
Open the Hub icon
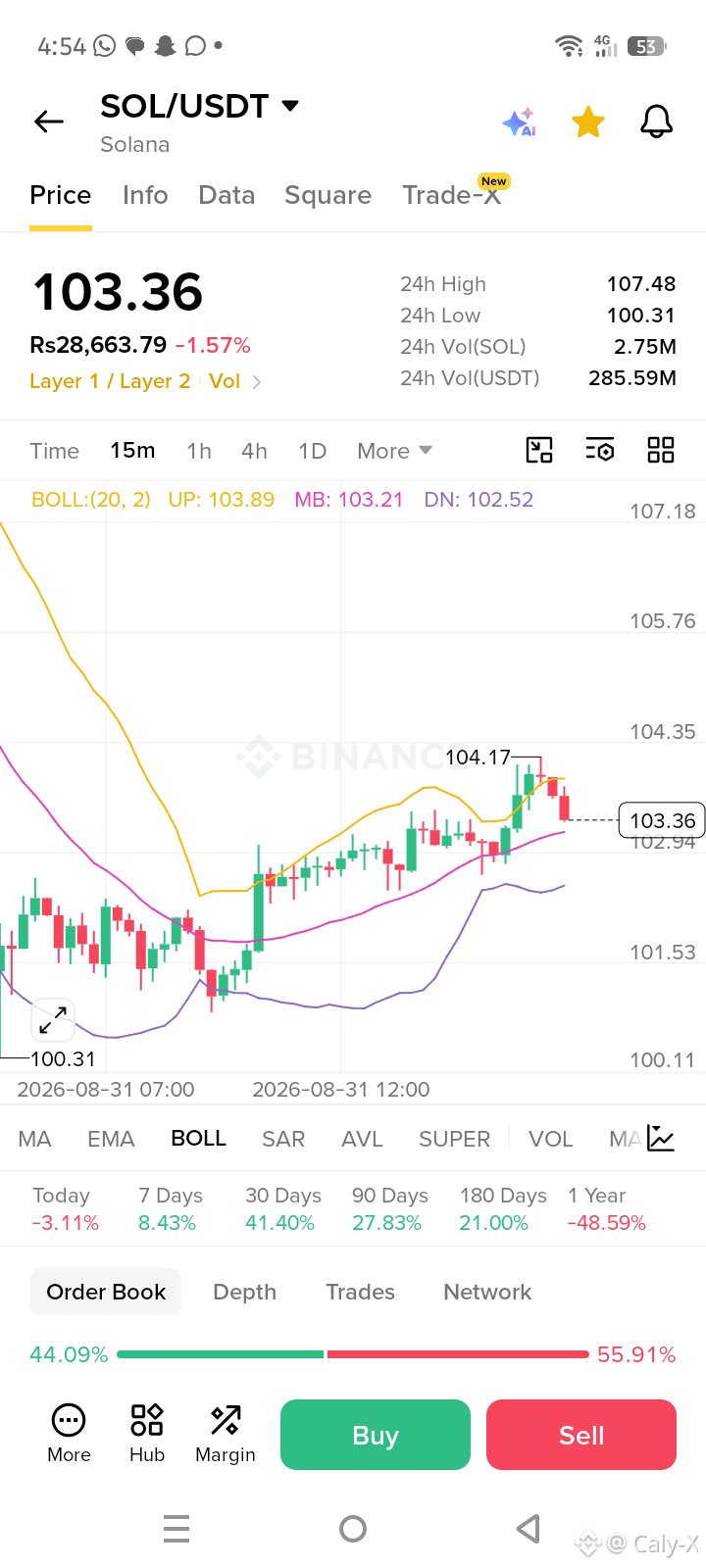(x=147, y=1434)
